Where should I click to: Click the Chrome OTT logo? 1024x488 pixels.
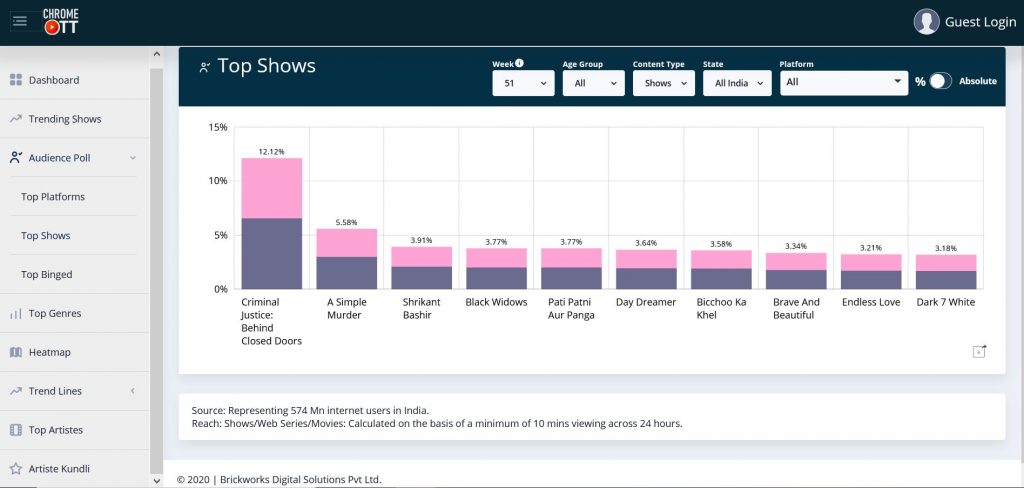(x=60, y=21)
